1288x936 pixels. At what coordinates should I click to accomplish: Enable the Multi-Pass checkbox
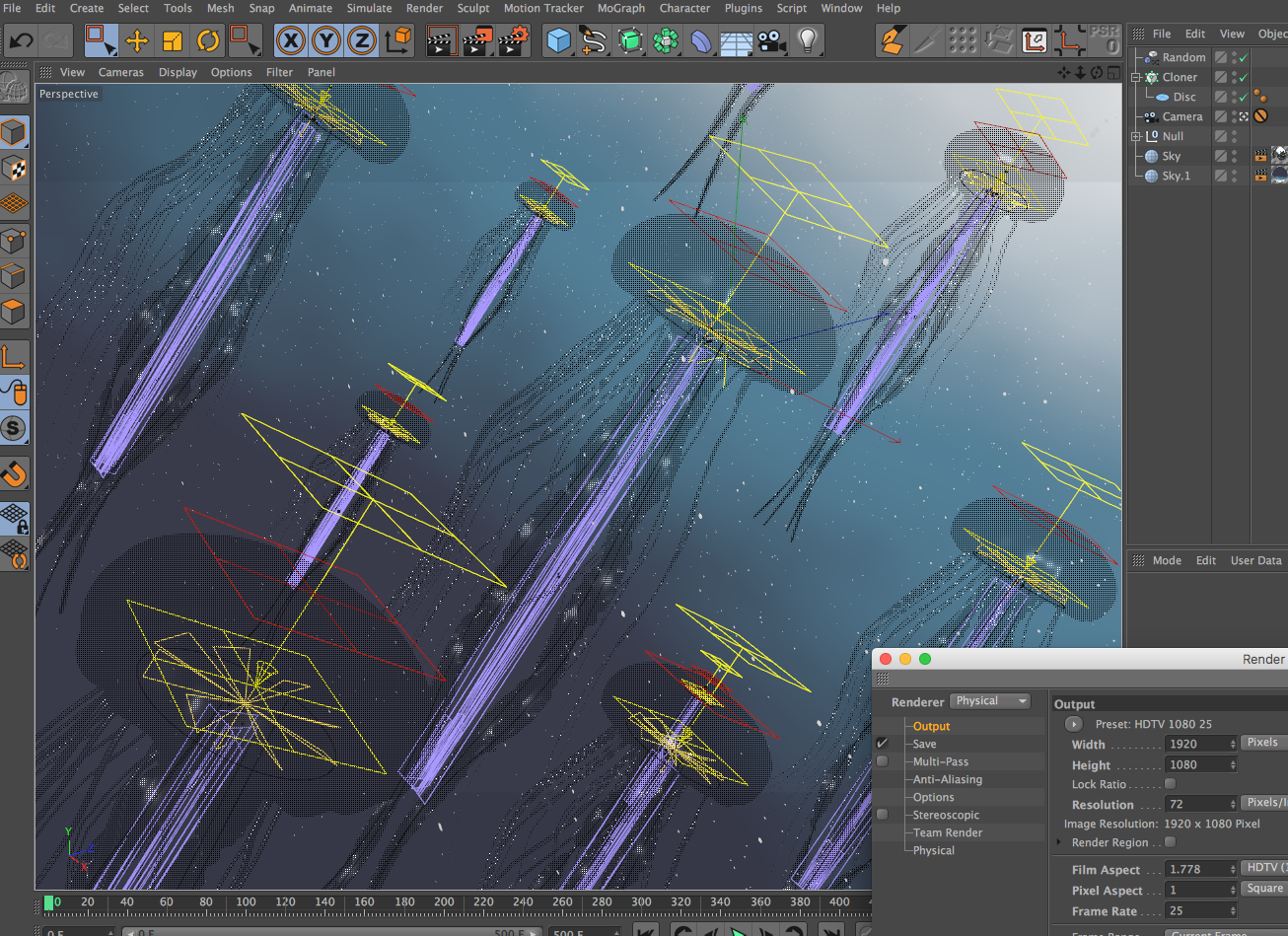[x=882, y=761]
